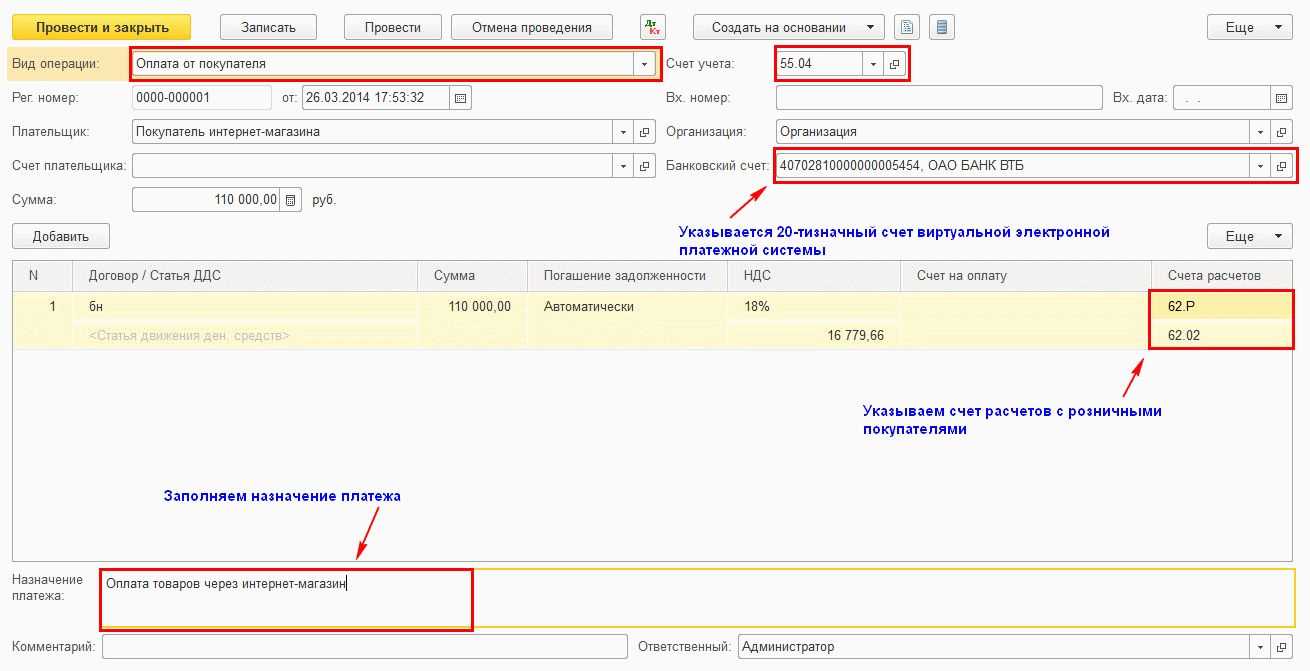Focus the Вх. номер field

[939, 98]
